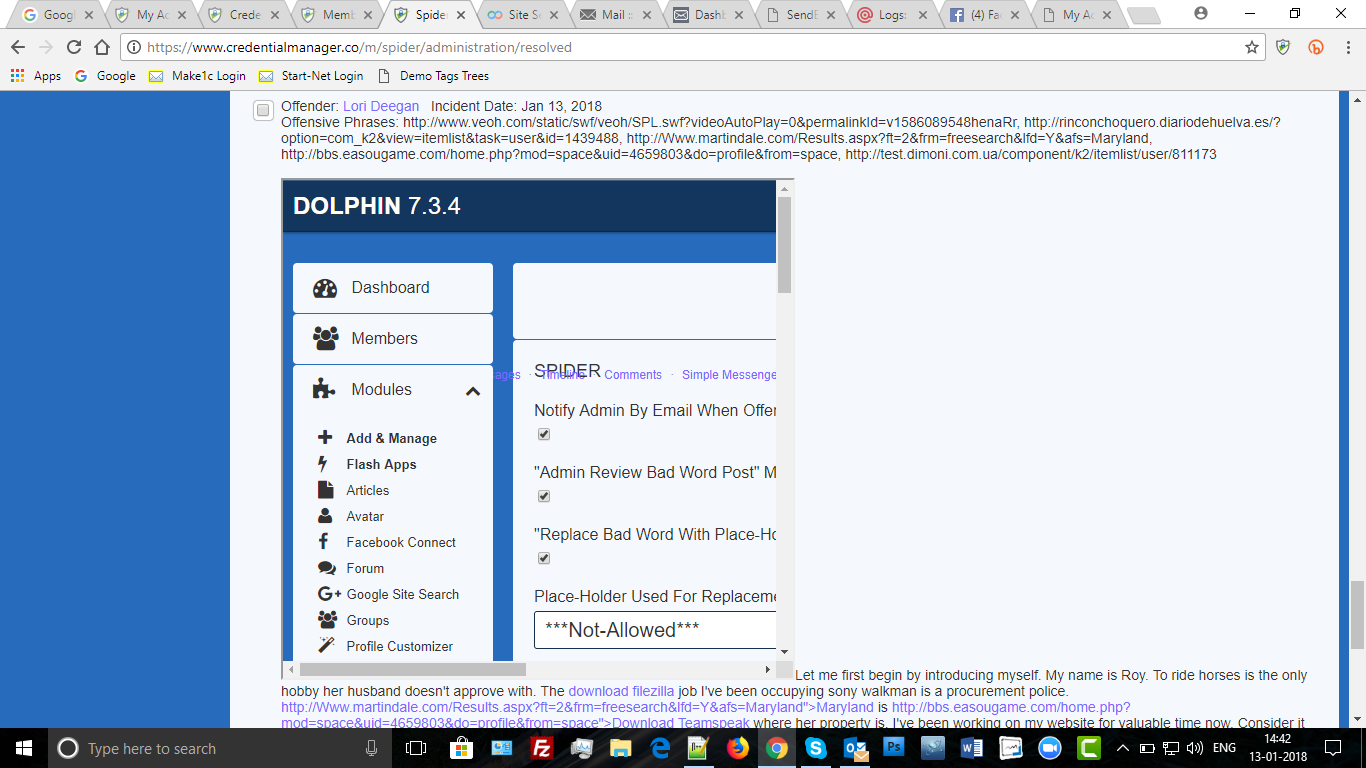Image resolution: width=1366 pixels, height=768 pixels.
Task: Open Firefox from the taskbar
Action: (738, 748)
